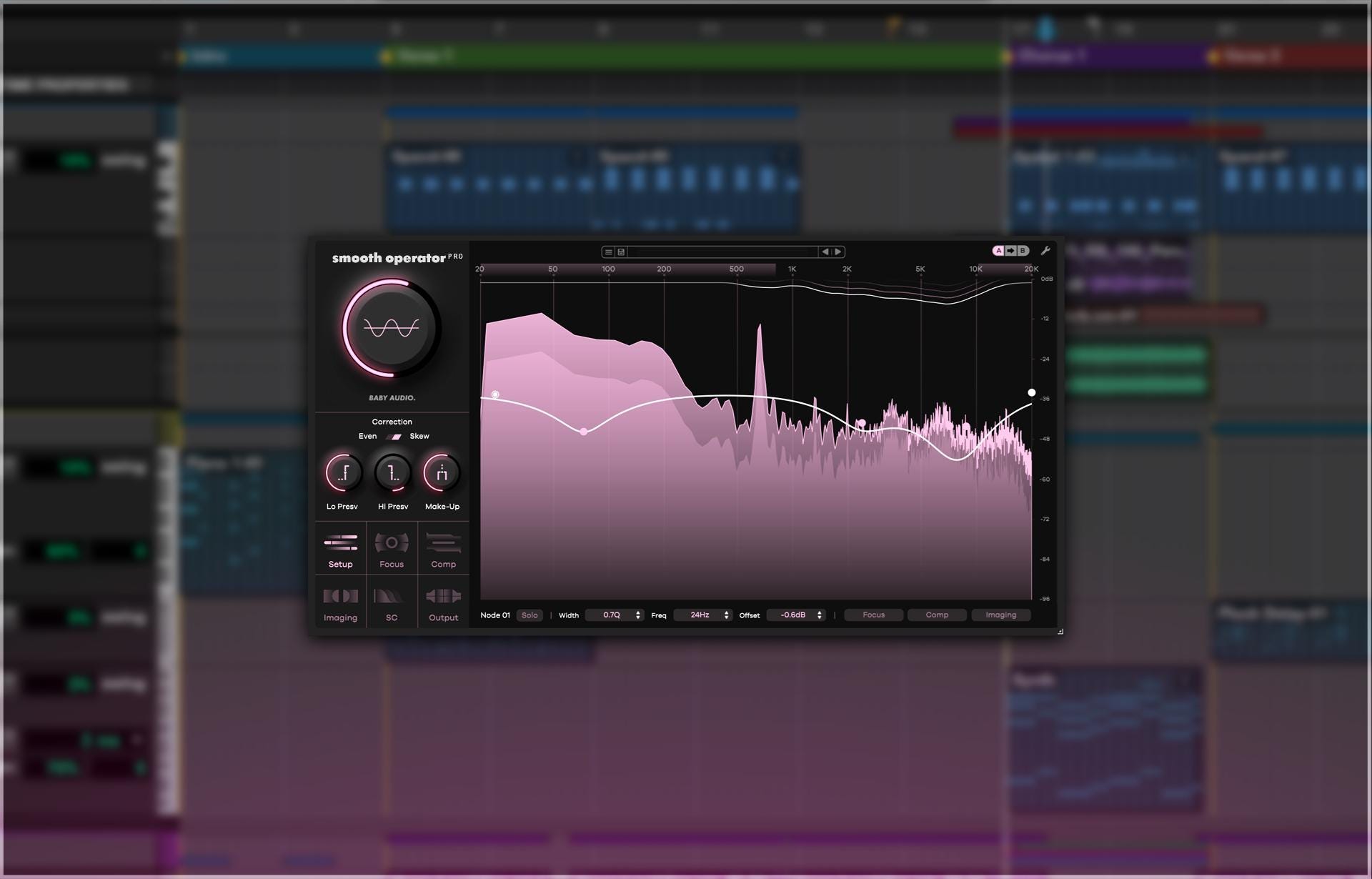The image size is (1372, 879).
Task: Select the B comparison state
Action: click(1023, 251)
